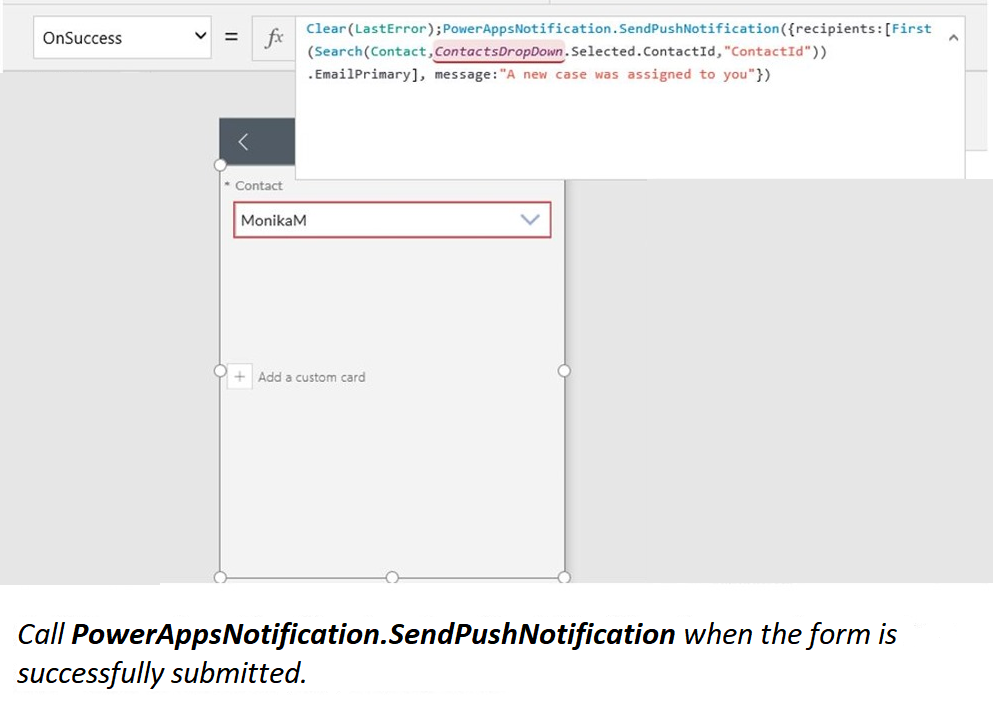Click the bottom-middle resize handle of the form
Screen dimensions: 1000x711
pyautogui.click(x=390, y=577)
